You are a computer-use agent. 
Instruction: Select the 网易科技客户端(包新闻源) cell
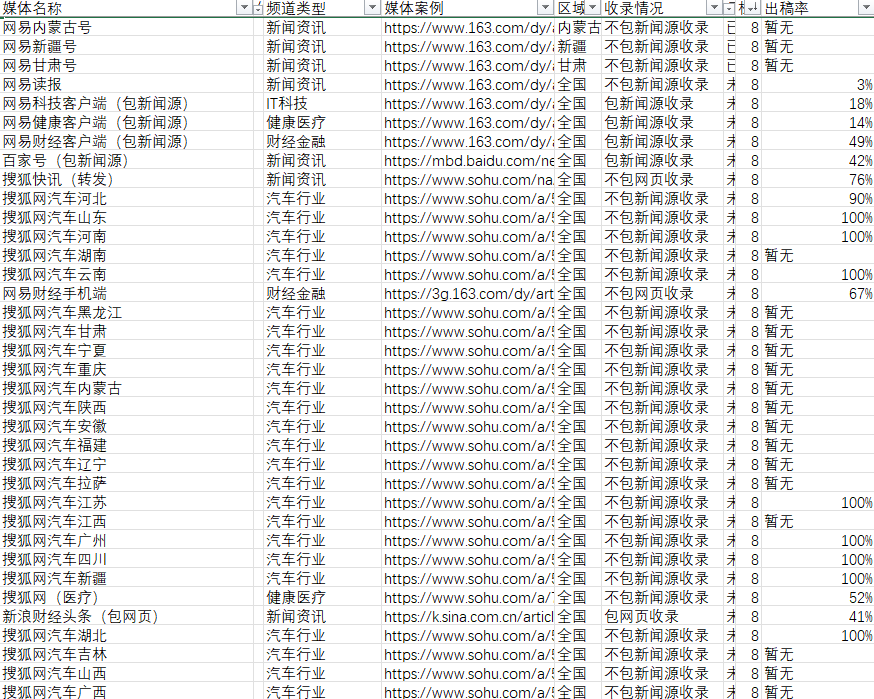pyautogui.click(x=127, y=103)
